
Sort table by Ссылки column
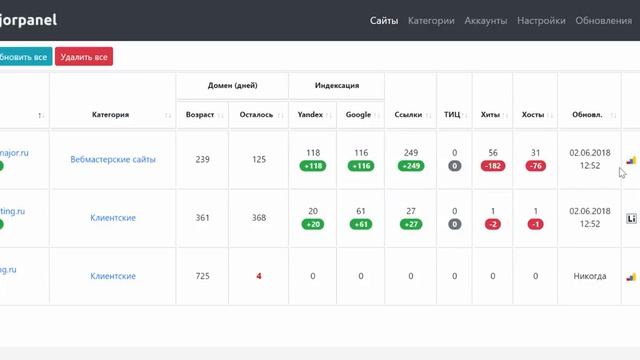click(411, 115)
